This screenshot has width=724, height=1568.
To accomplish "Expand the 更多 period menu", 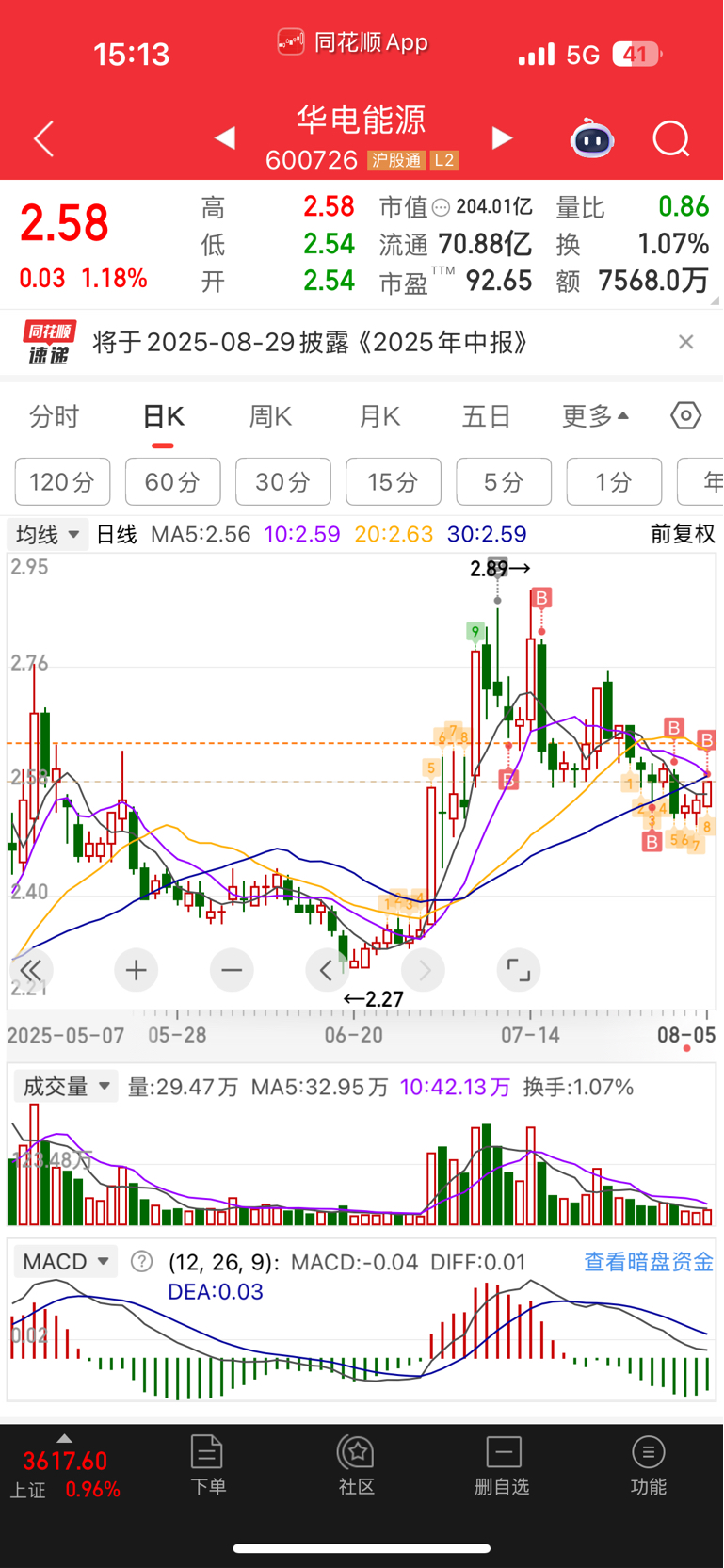I will [595, 416].
